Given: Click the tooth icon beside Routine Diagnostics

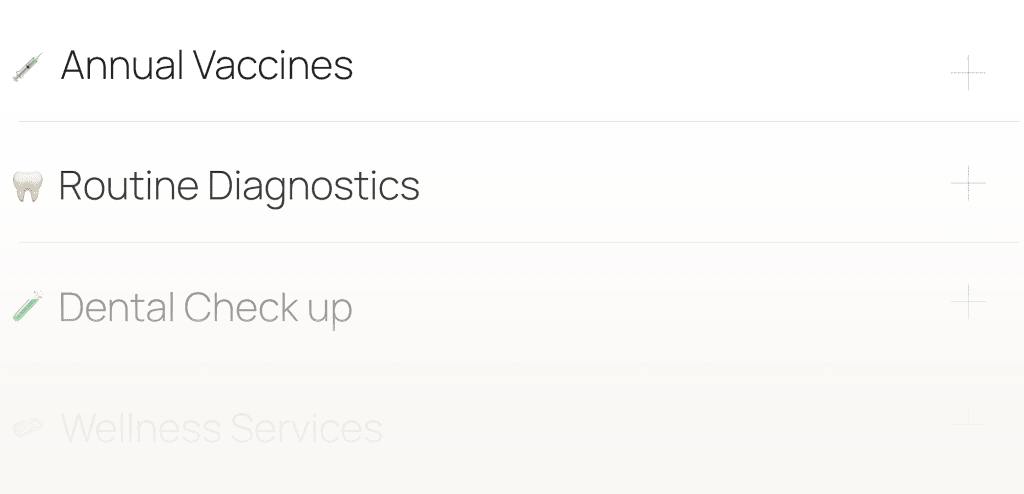Looking at the screenshot, I should pyautogui.click(x=28, y=186).
